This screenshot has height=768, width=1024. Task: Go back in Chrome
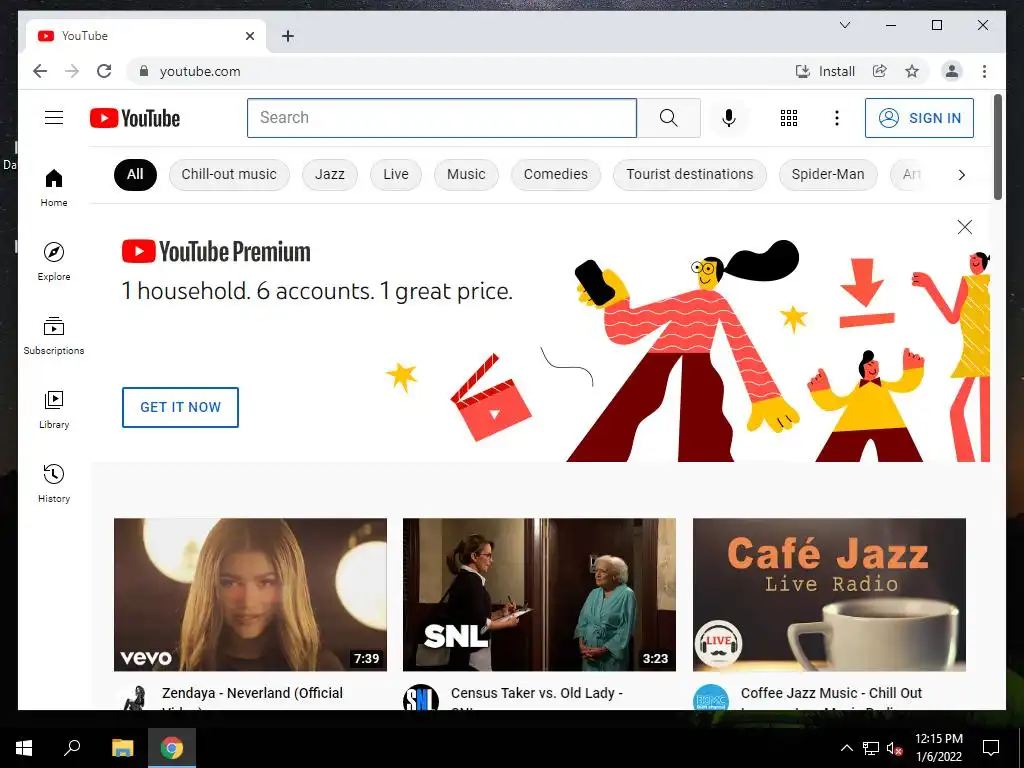[40, 71]
